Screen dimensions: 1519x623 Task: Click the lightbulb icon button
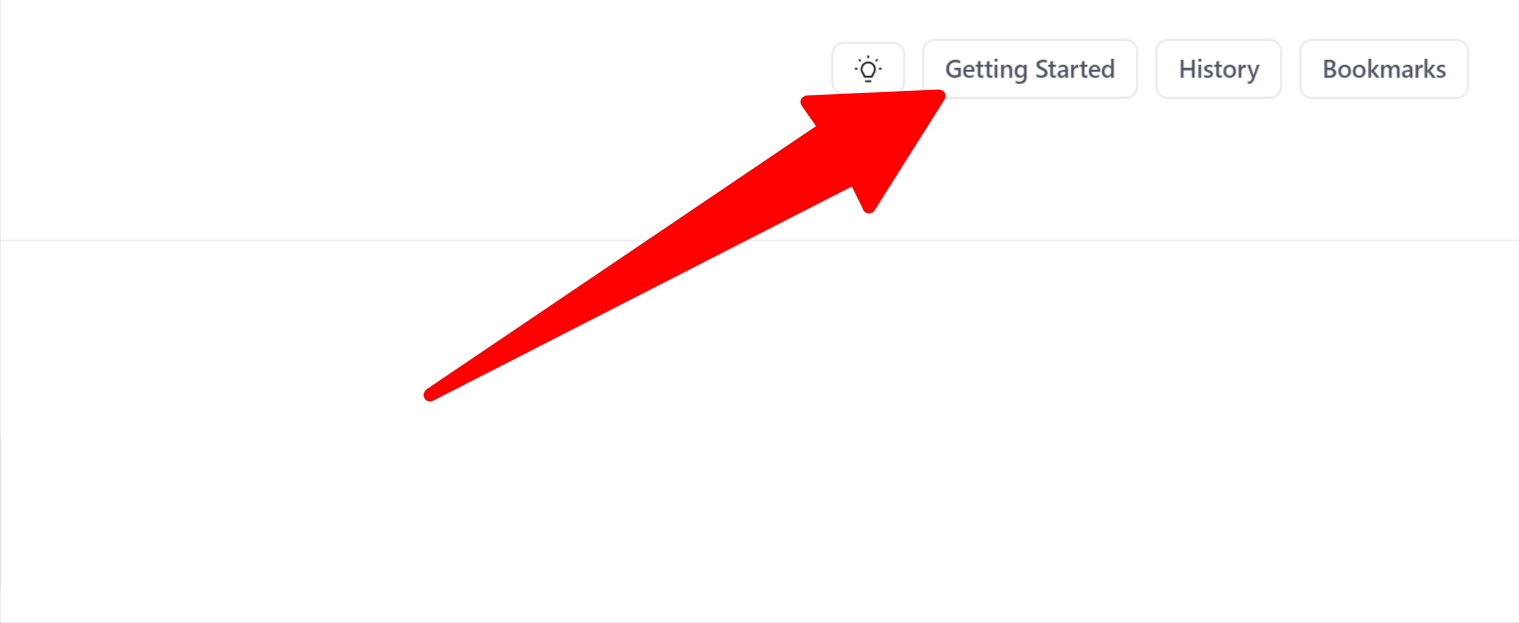click(x=868, y=69)
